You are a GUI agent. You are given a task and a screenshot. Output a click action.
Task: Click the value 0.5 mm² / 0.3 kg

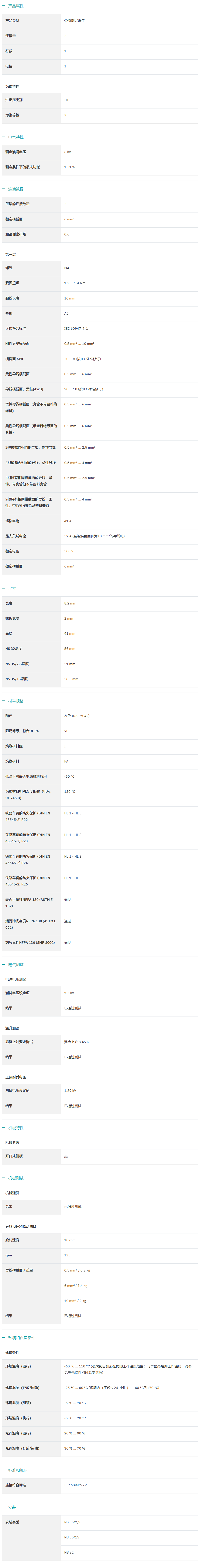[x=77, y=1270]
